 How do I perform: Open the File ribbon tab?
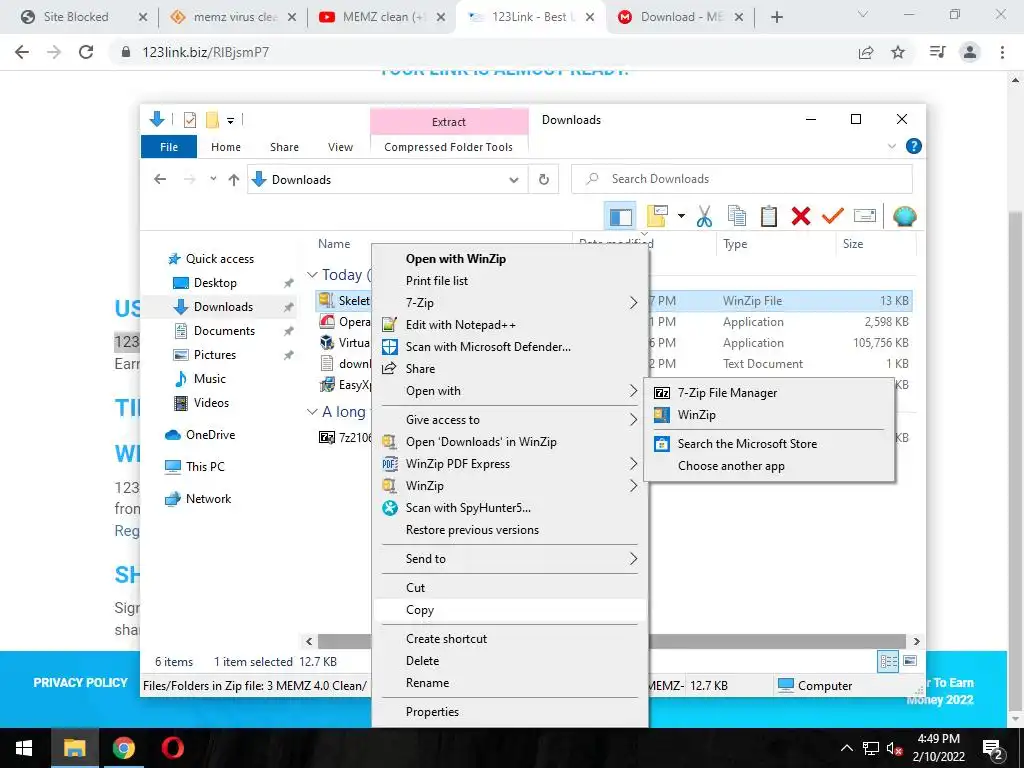tap(168, 147)
